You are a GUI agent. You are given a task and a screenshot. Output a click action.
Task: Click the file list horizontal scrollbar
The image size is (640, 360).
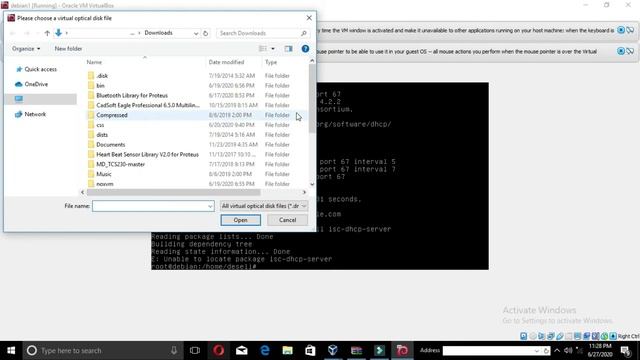point(173,192)
